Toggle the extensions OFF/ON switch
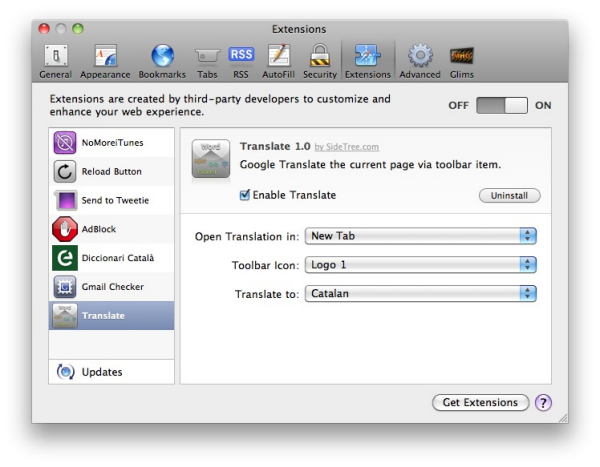The image size is (600, 467). [x=502, y=105]
